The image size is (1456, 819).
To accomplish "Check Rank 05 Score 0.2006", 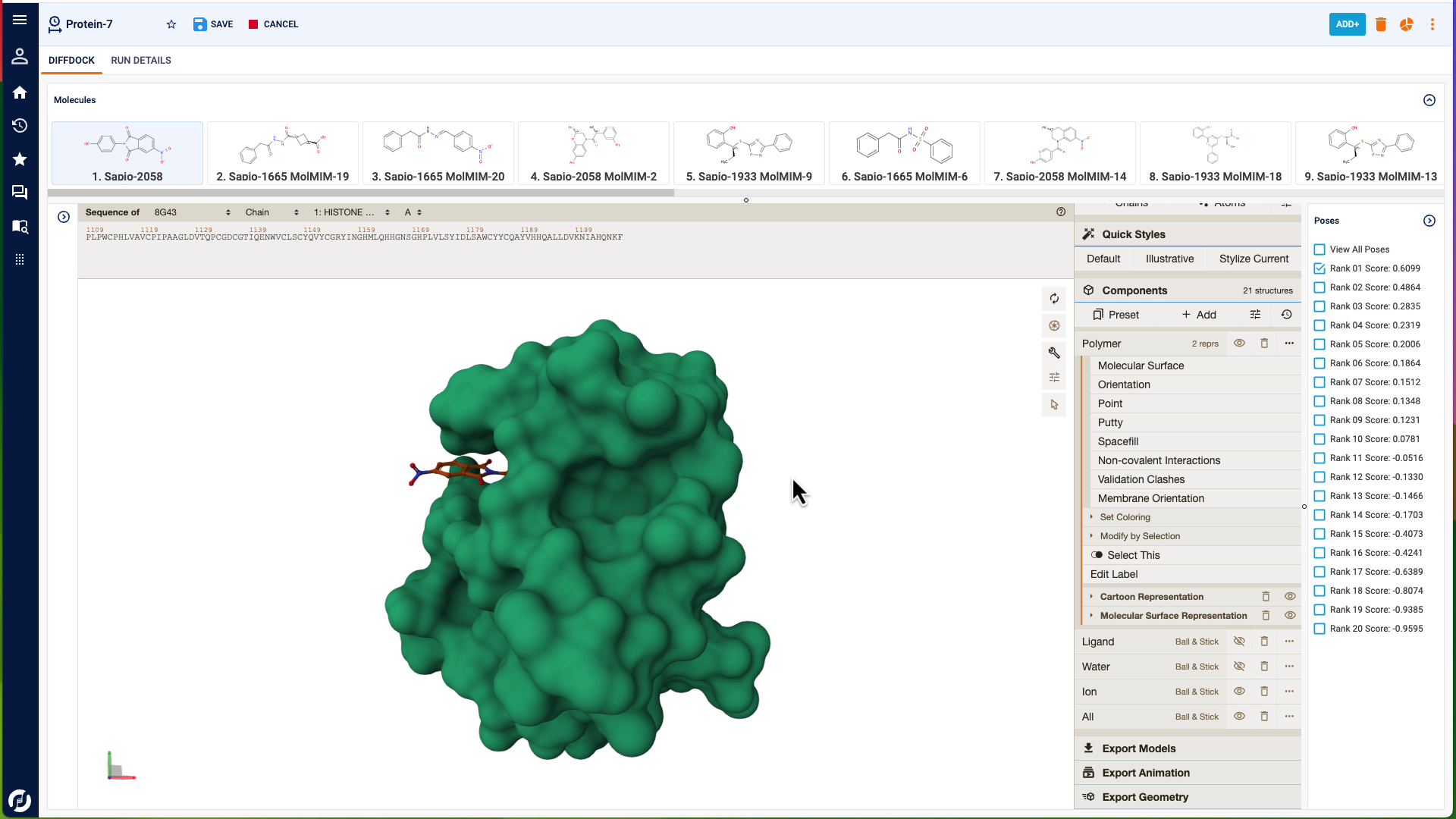I will (1319, 344).
